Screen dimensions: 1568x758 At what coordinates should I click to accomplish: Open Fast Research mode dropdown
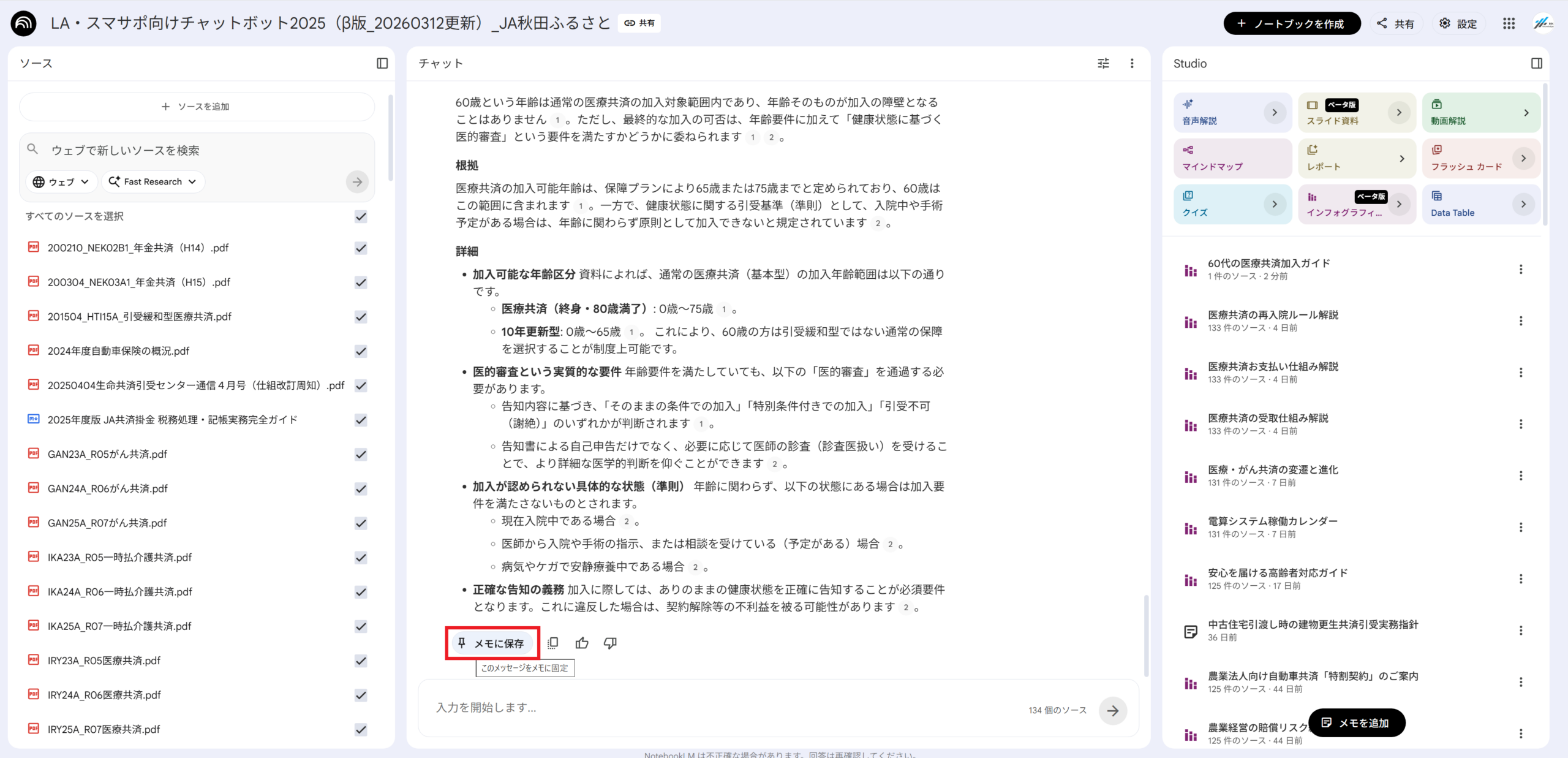(153, 181)
